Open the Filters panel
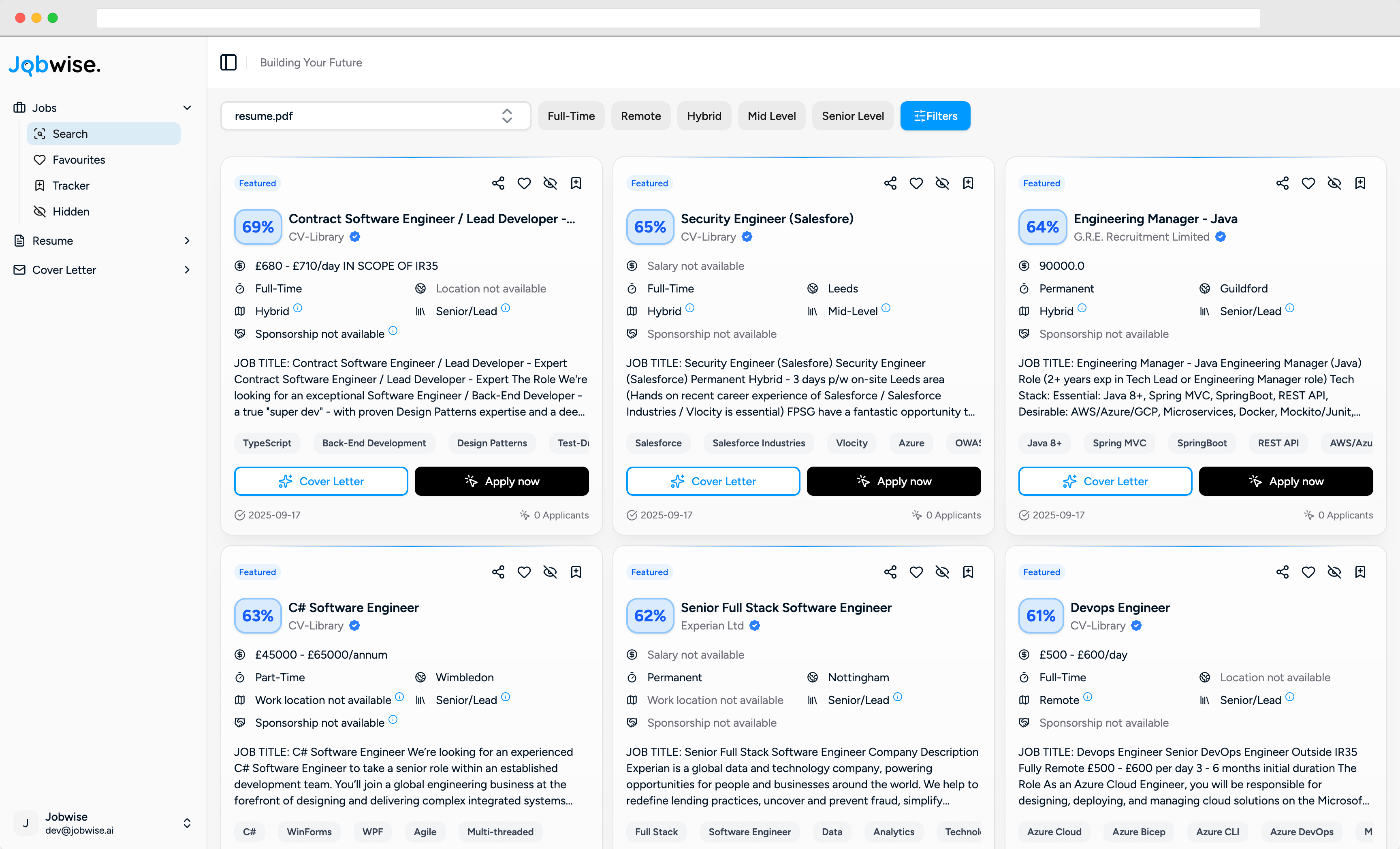 (935, 116)
